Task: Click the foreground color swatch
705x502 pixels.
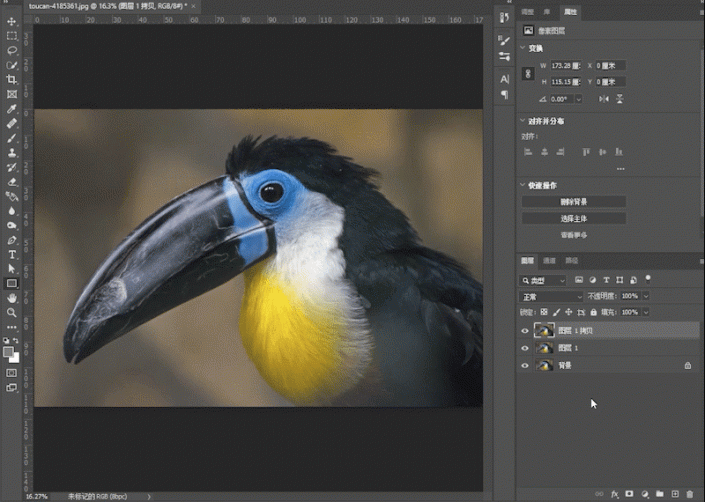Action: pyautogui.click(x=9, y=350)
